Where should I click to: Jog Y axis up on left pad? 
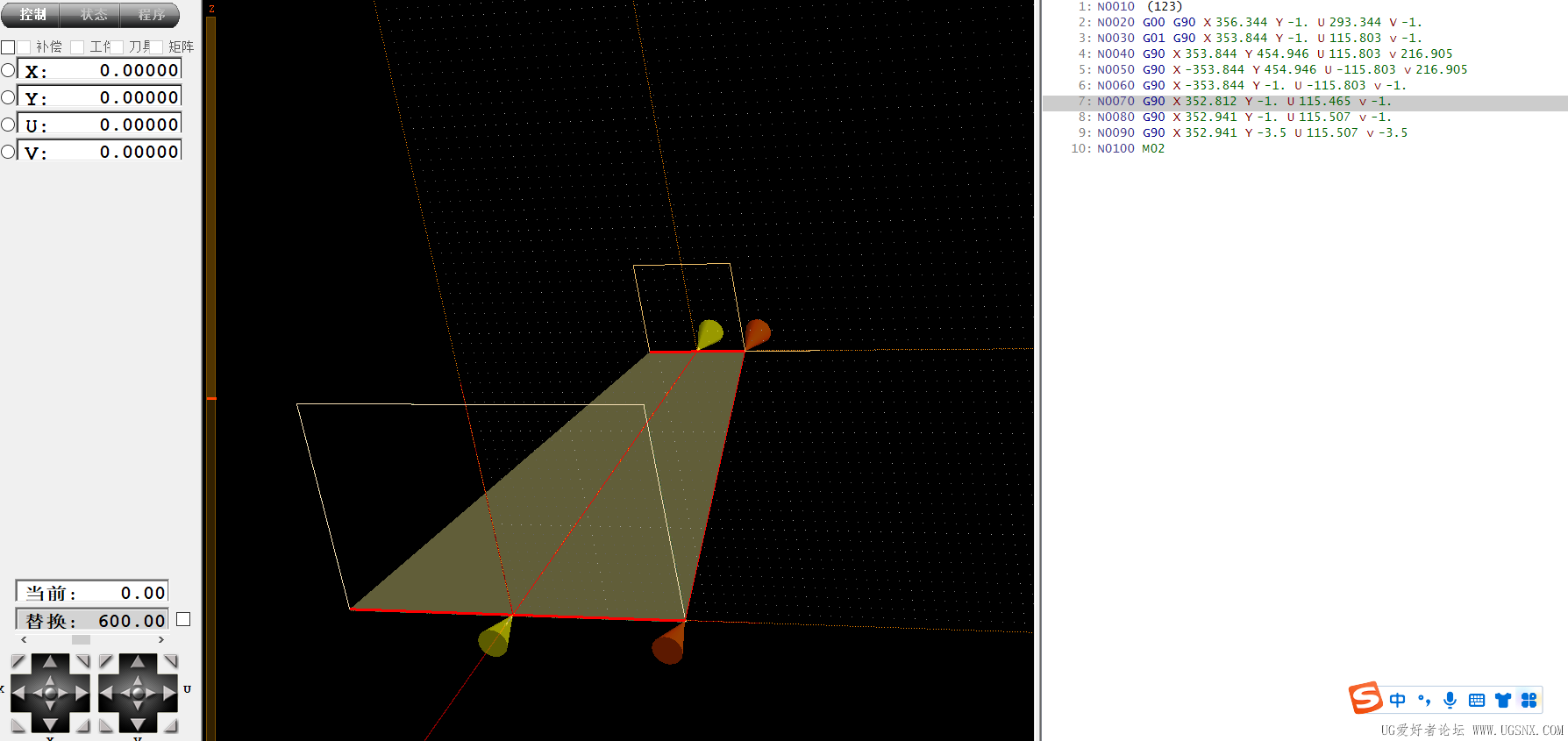[50, 661]
